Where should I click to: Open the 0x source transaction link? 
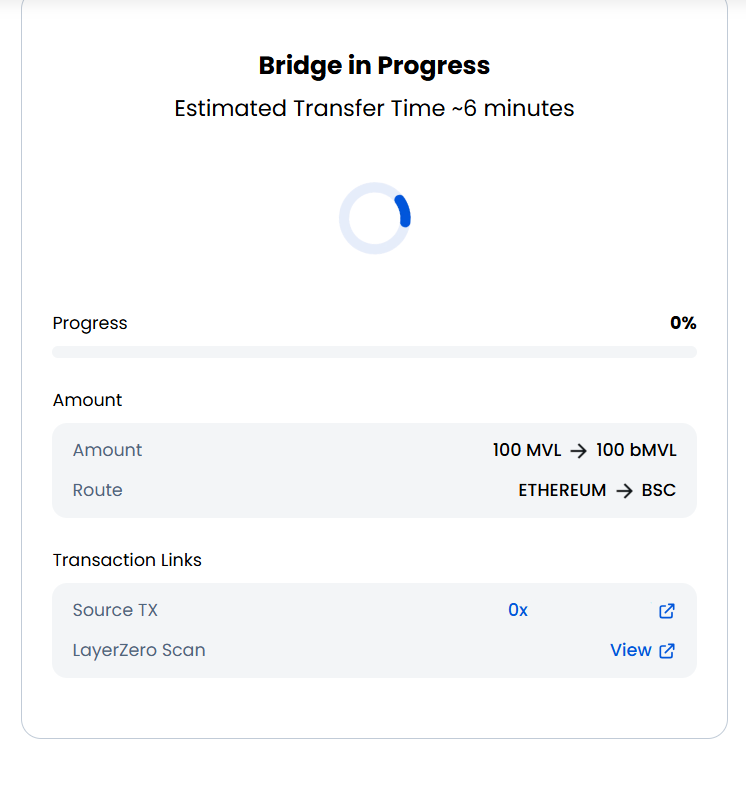pos(518,610)
